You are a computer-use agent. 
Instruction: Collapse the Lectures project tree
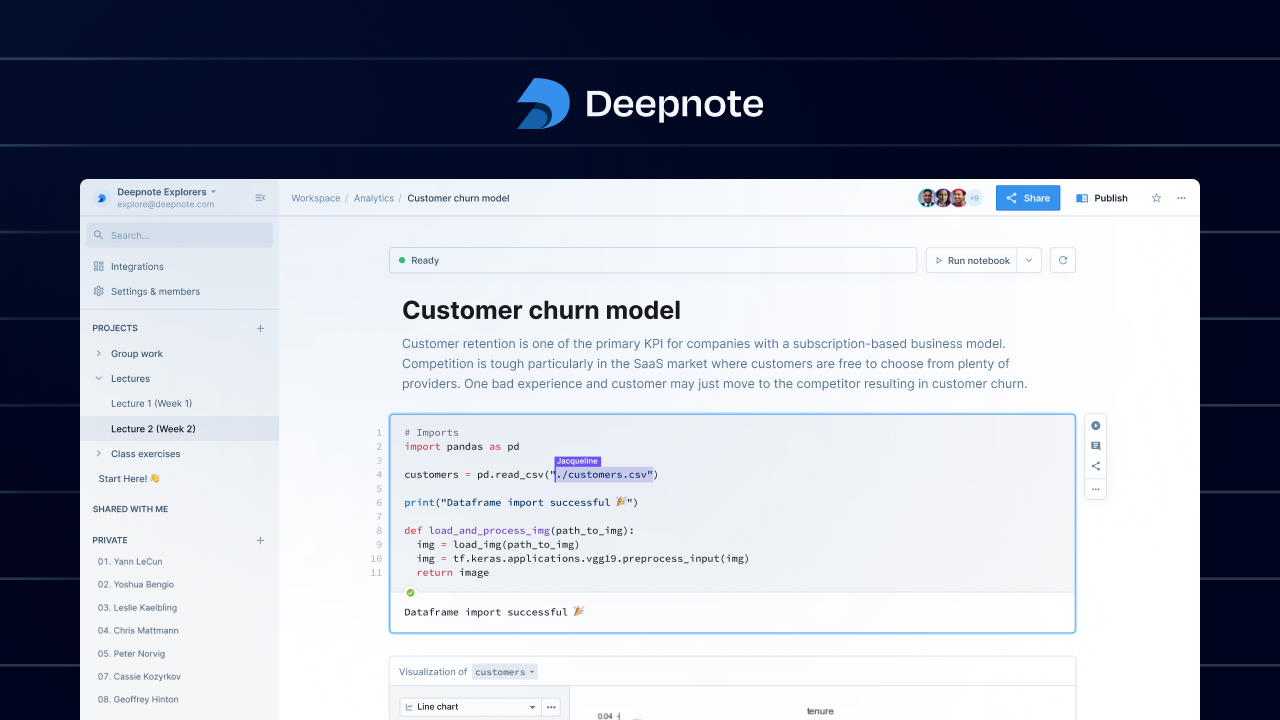pos(96,378)
